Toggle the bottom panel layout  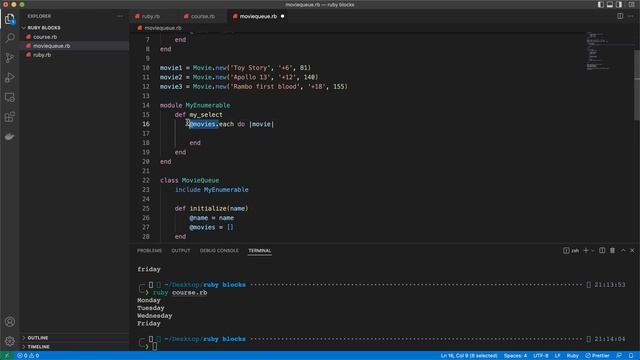[610, 4]
